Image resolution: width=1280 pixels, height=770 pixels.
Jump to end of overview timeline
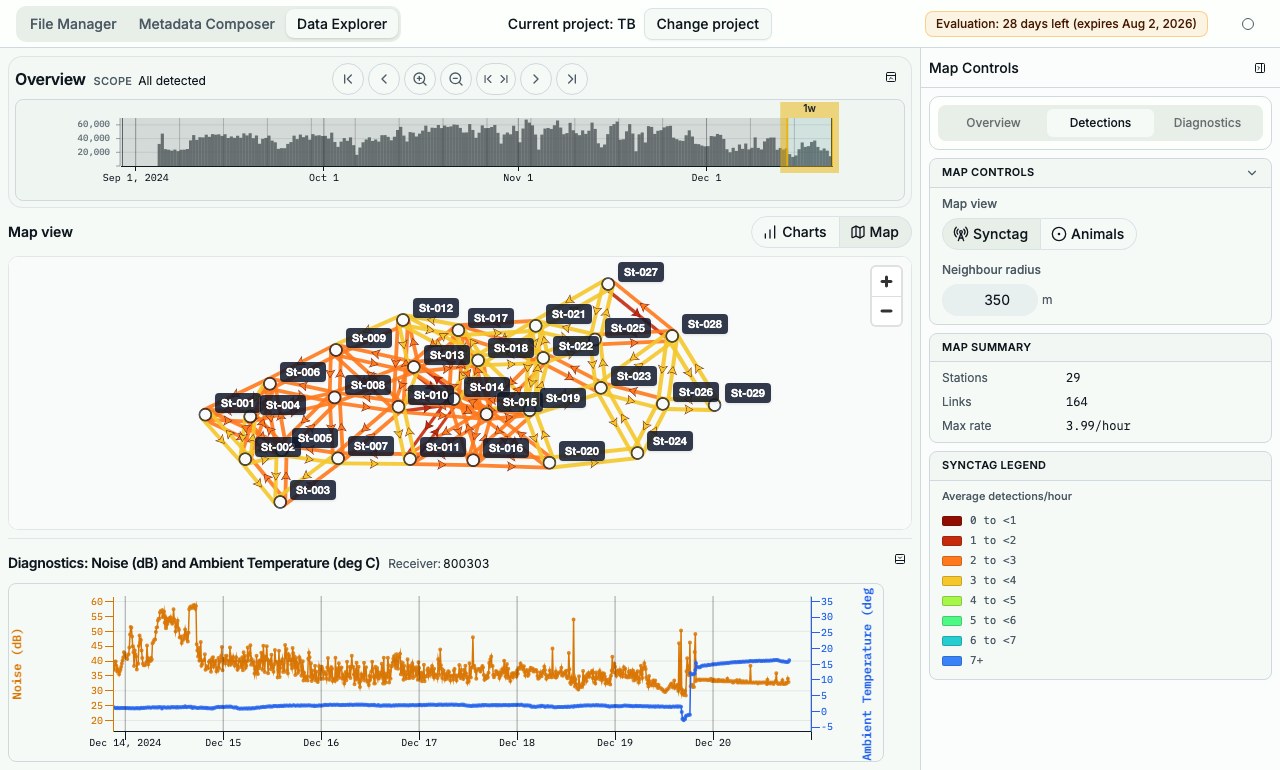coord(572,79)
